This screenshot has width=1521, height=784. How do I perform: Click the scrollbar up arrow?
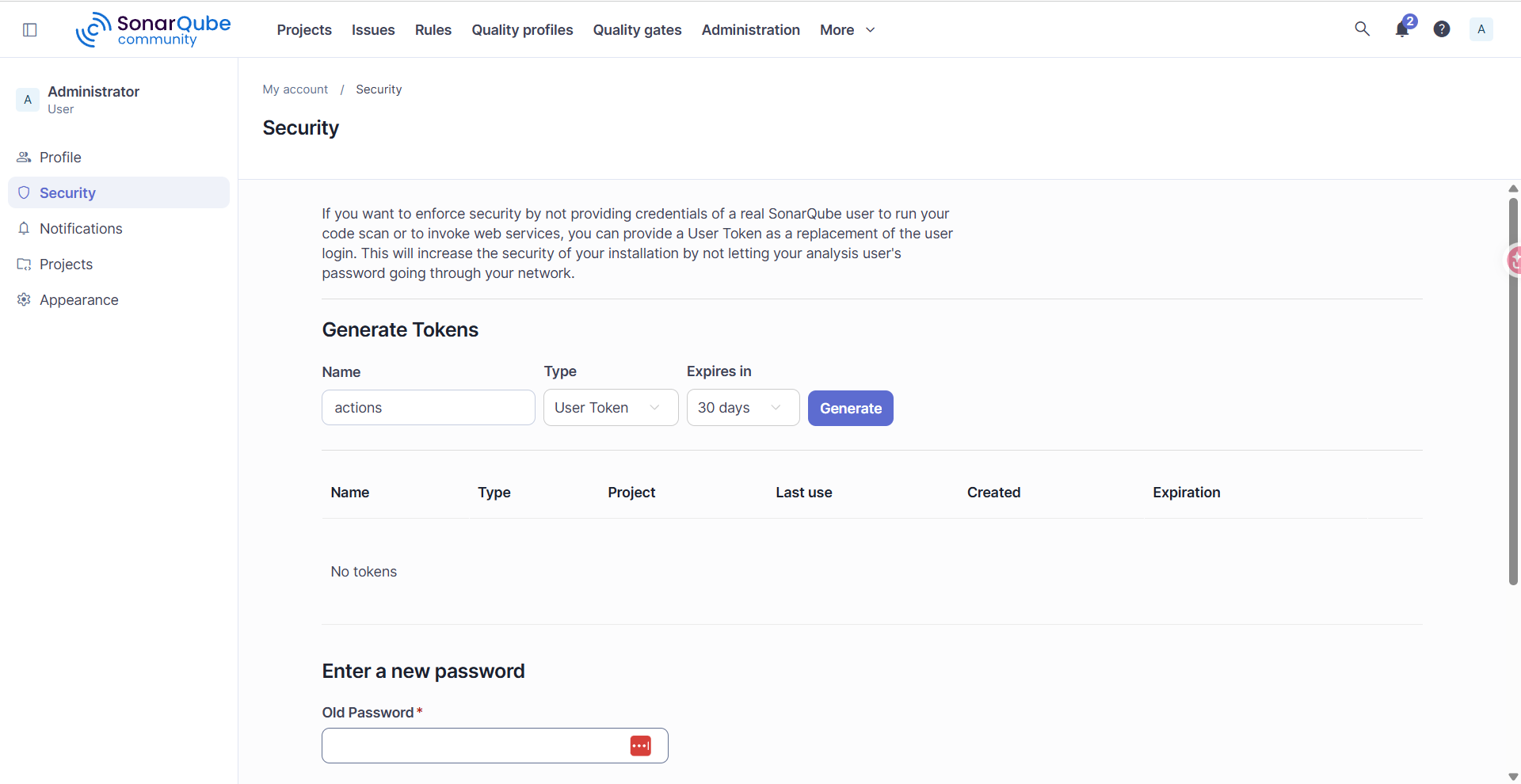pos(1513,188)
